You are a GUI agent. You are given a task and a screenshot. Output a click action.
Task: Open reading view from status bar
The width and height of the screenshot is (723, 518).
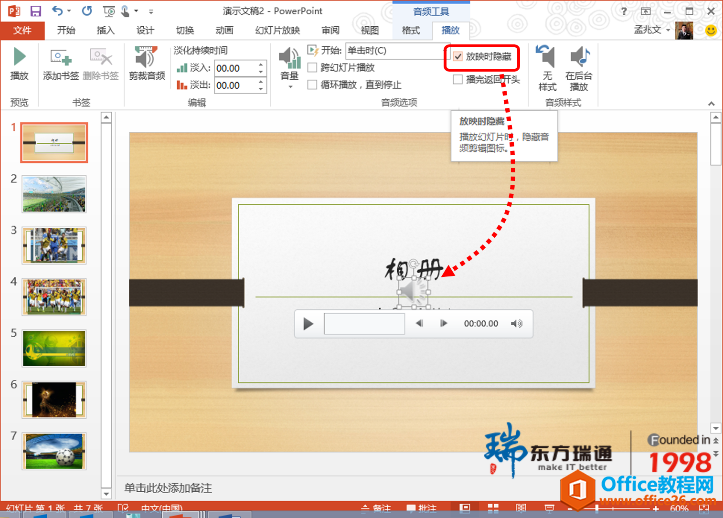point(521,508)
